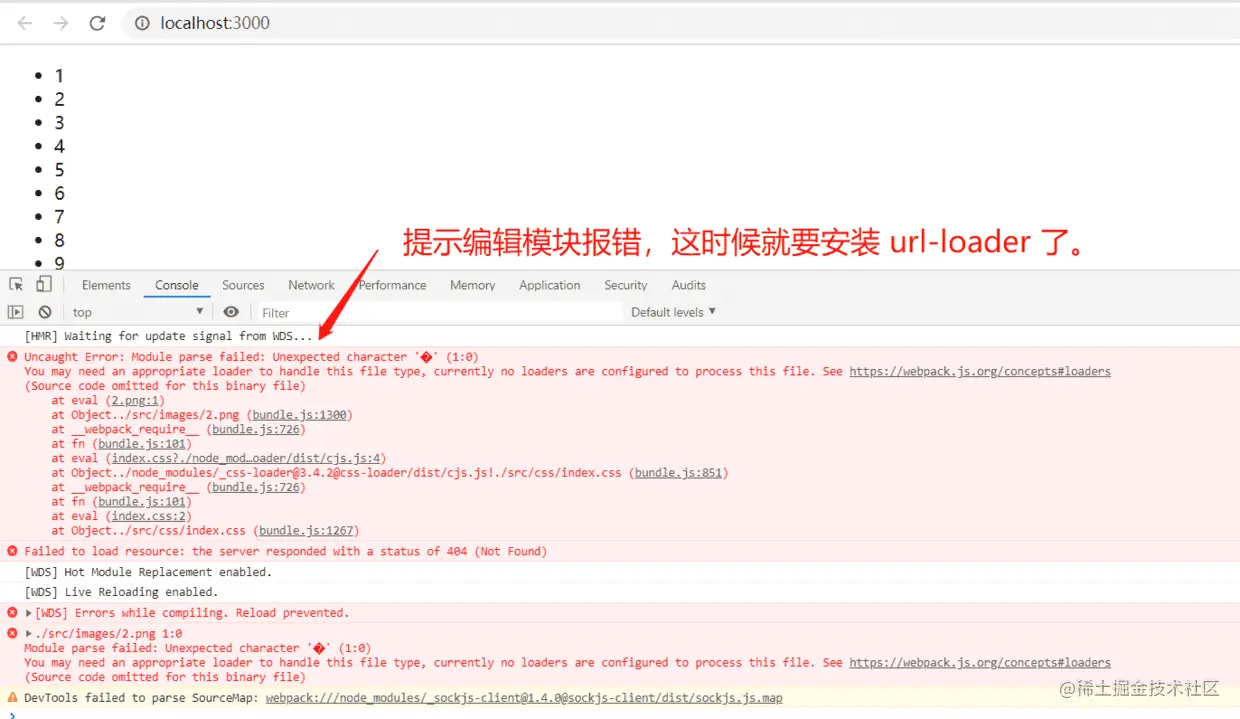Click list item 1 on the page
Image resolution: width=1240 pixels, height=719 pixels.
pos(59,76)
